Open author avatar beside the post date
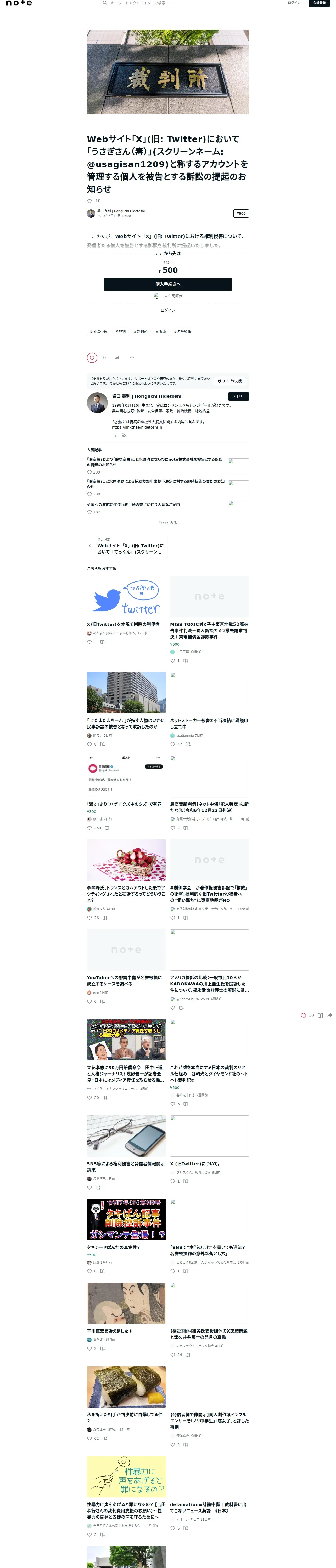The image size is (336, 1568). [x=91, y=214]
